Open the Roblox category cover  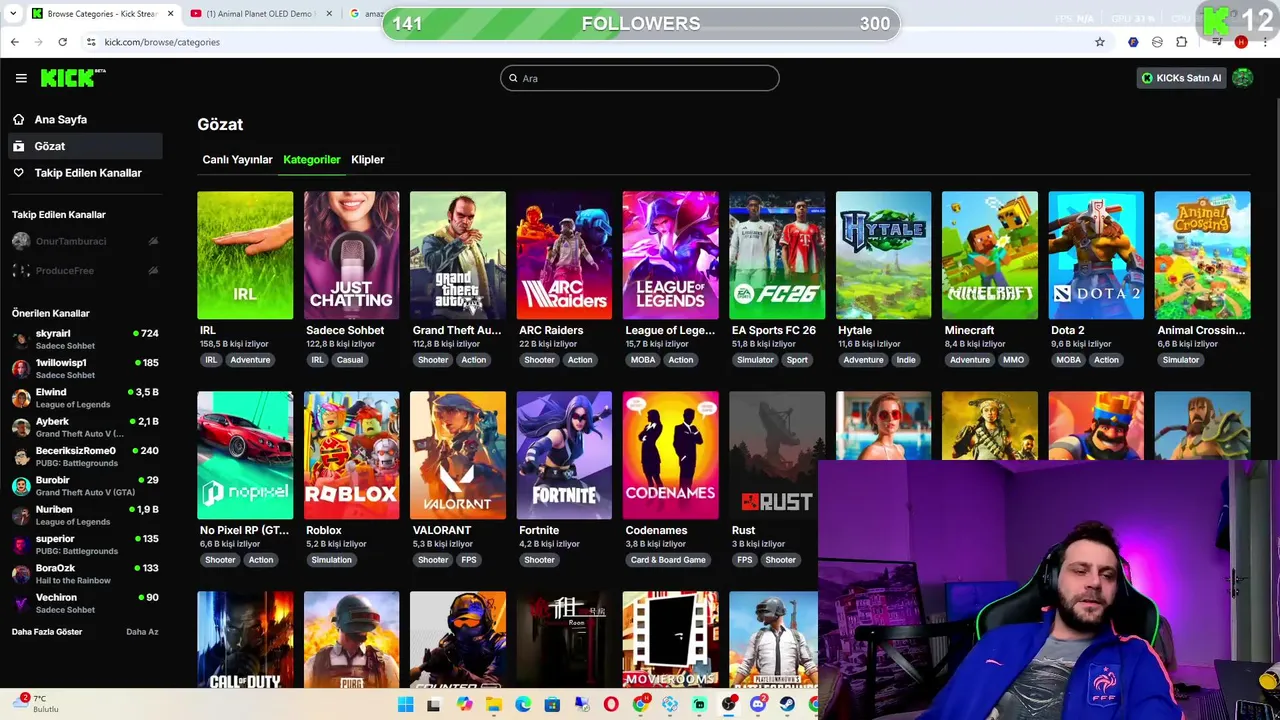(351, 455)
